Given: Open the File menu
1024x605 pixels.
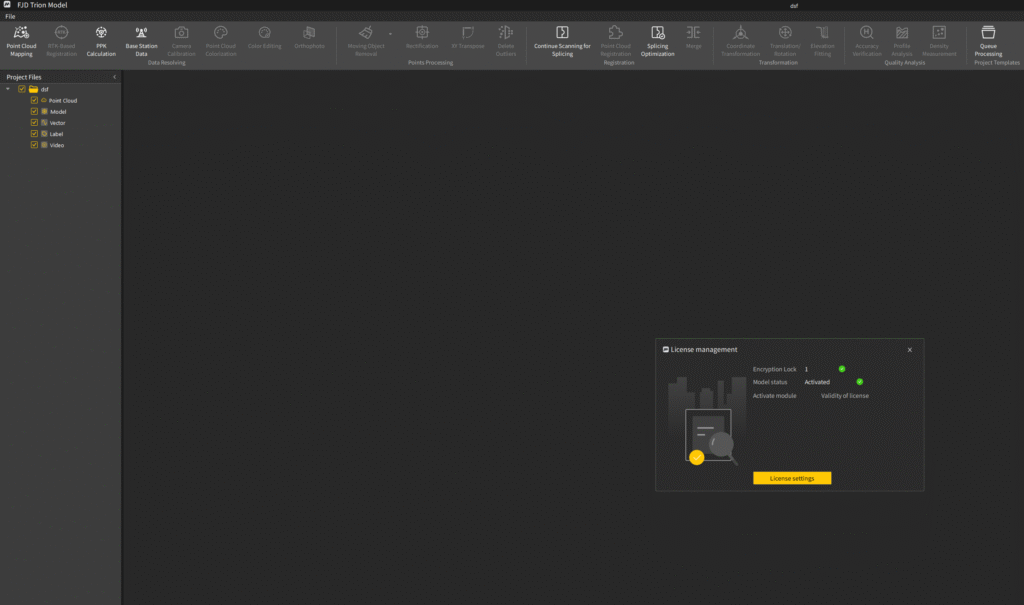Looking at the screenshot, I should tap(10, 16).
